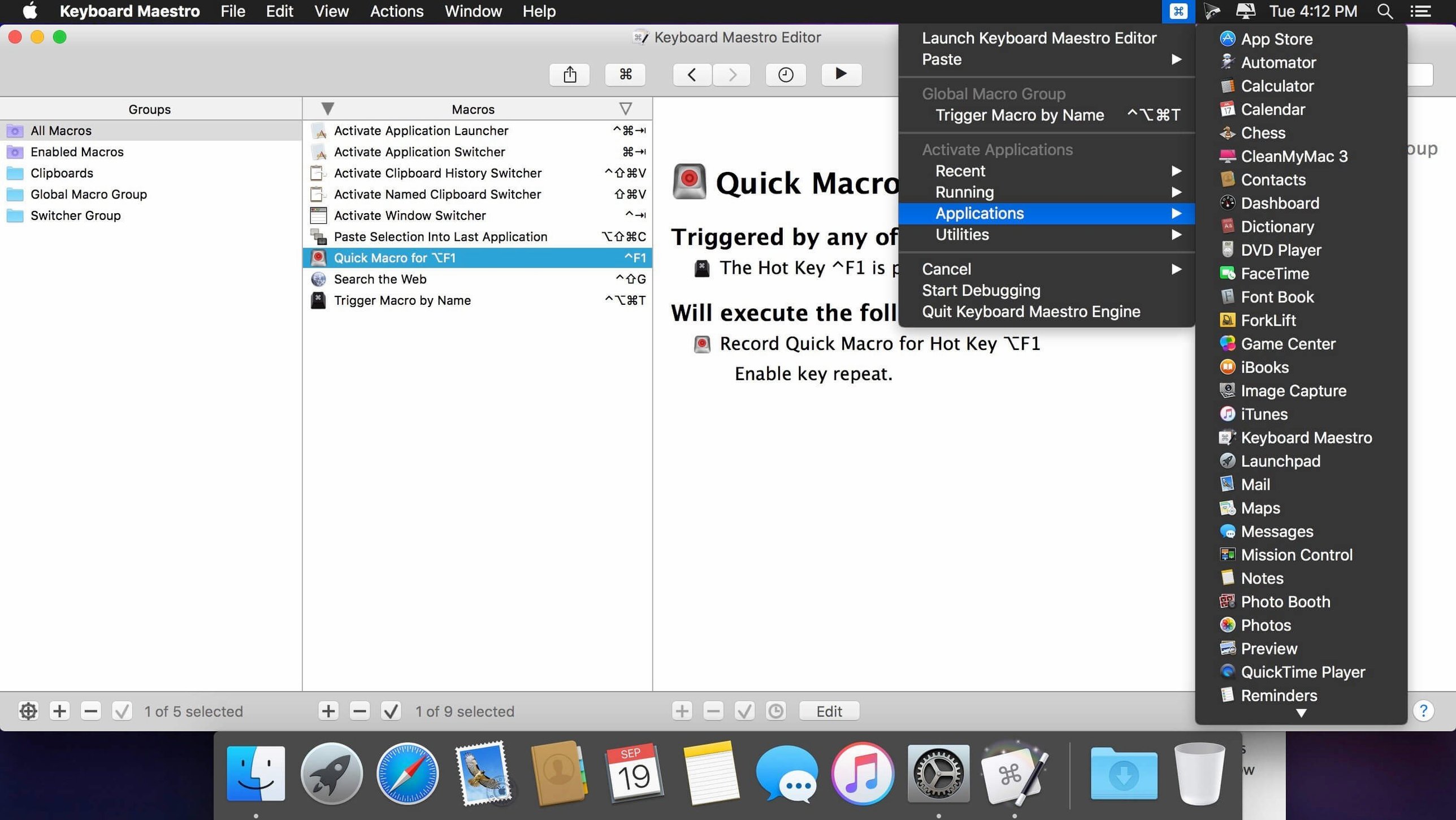This screenshot has height=820, width=1456.
Task: Open Notification Center from the menu bar
Action: [x=1420, y=11]
